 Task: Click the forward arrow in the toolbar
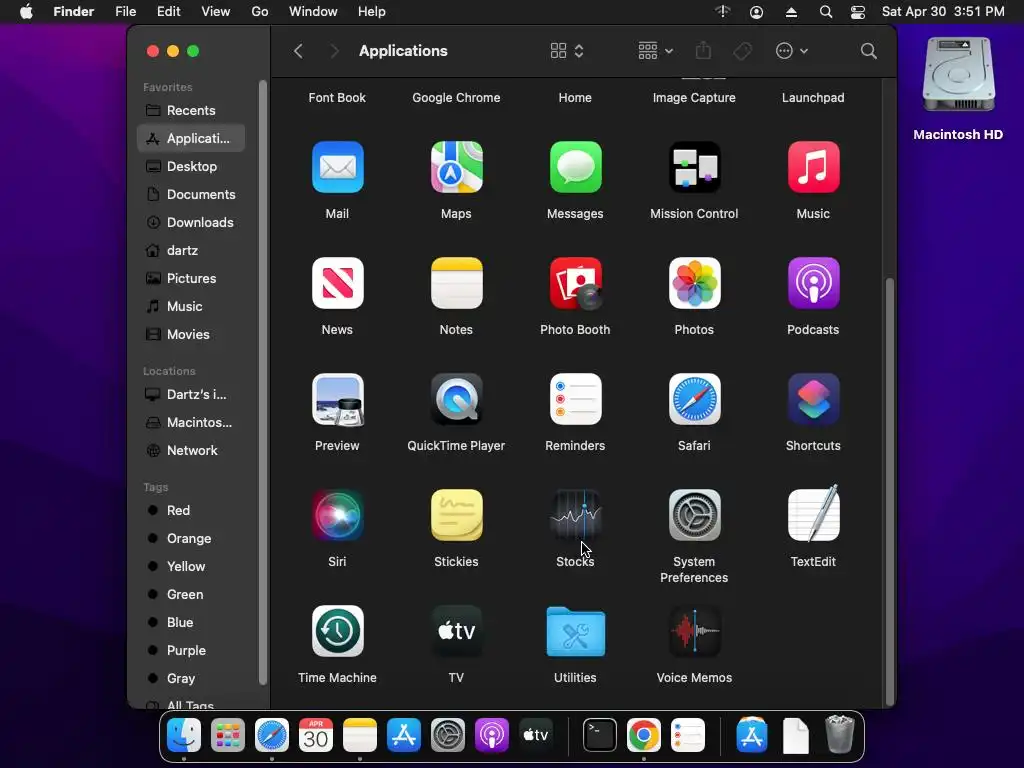[334, 51]
